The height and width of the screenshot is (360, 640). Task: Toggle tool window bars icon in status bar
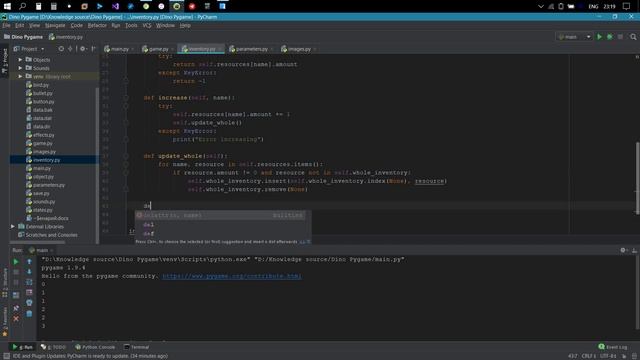point(6,356)
